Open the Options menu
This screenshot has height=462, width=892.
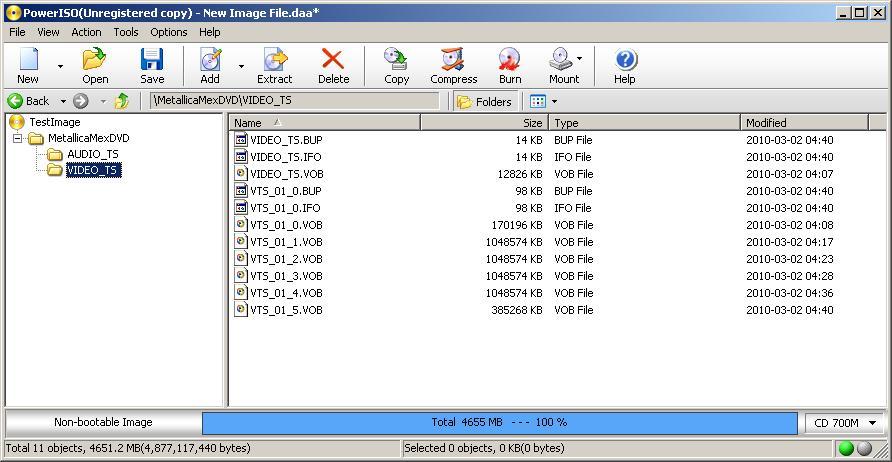[169, 32]
